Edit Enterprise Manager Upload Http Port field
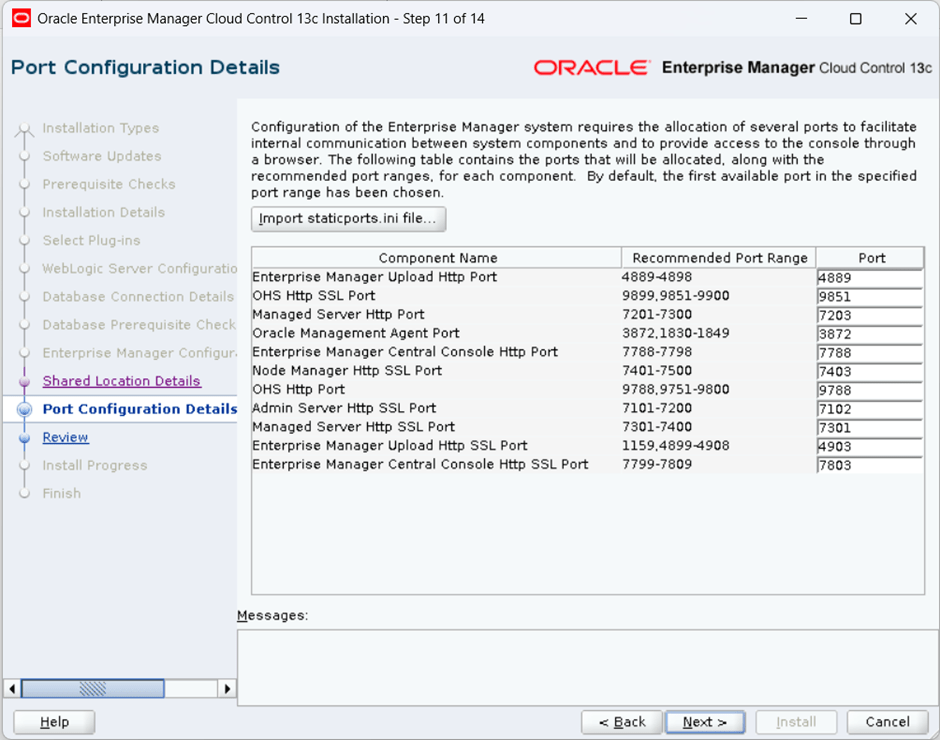This screenshot has width=940, height=740. [x=868, y=278]
